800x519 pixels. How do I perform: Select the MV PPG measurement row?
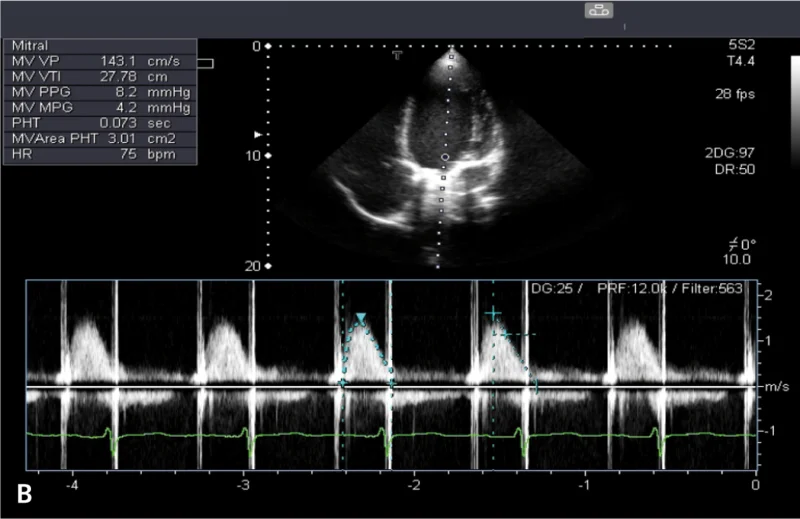click(100, 92)
